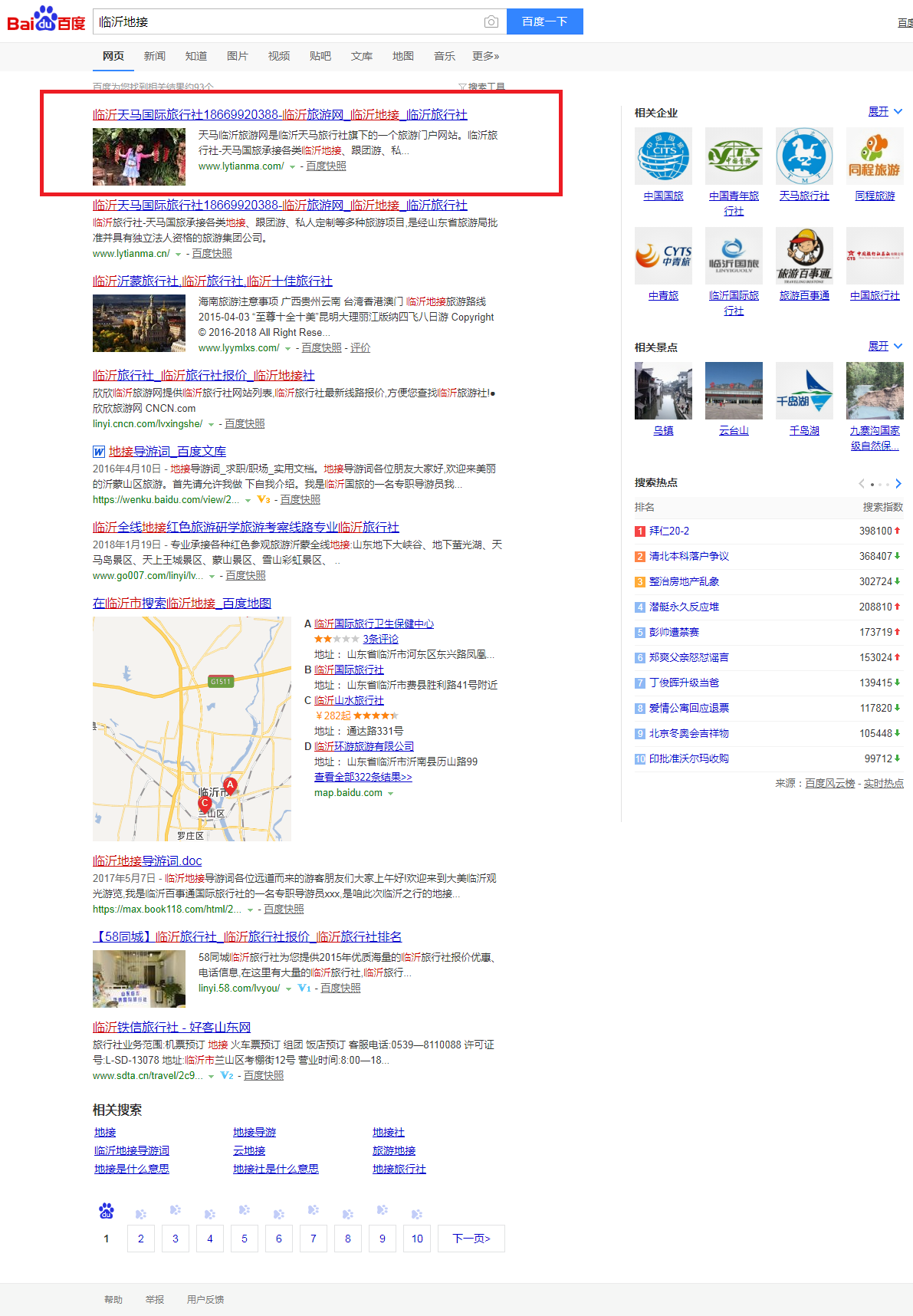913x1316 pixels.
Task: Open hot search item 北京冬奥会吉祥物
Action: click(x=689, y=733)
